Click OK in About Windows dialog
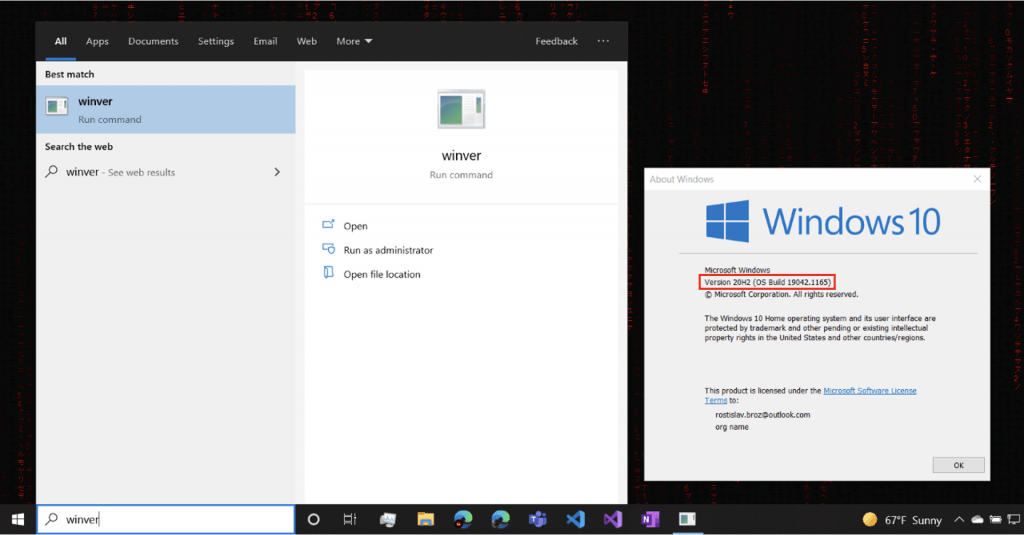The image size is (1024, 535). coord(957,465)
